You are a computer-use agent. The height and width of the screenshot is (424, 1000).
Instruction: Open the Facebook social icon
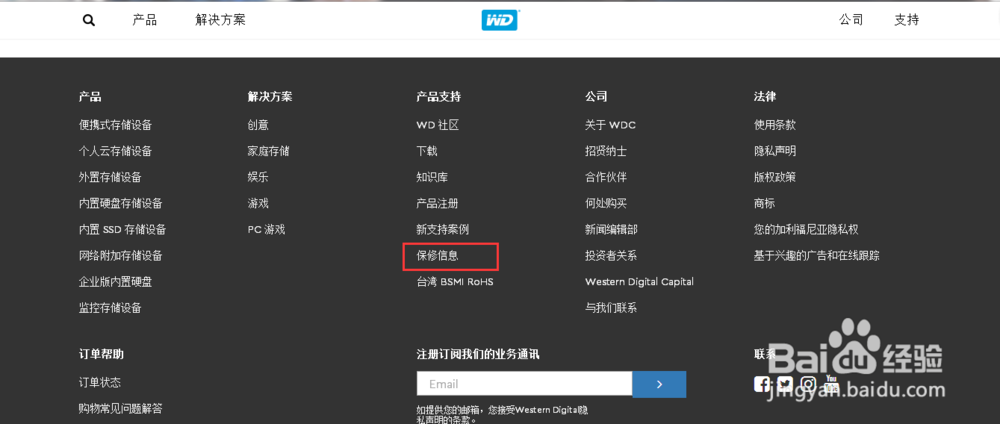[x=761, y=384]
